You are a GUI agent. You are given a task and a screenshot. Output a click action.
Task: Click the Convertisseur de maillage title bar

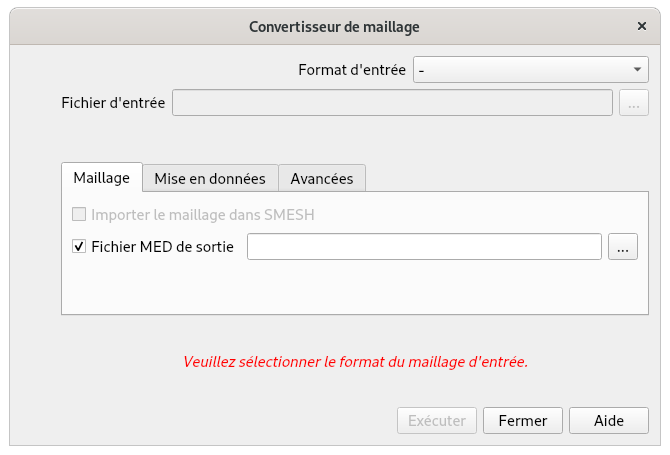pyautogui.click(x=334, y=26)
